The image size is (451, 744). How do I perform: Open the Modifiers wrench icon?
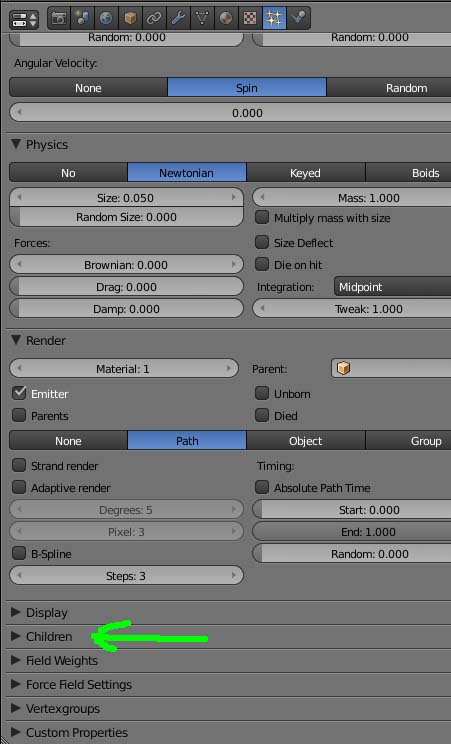coord(178,19)
